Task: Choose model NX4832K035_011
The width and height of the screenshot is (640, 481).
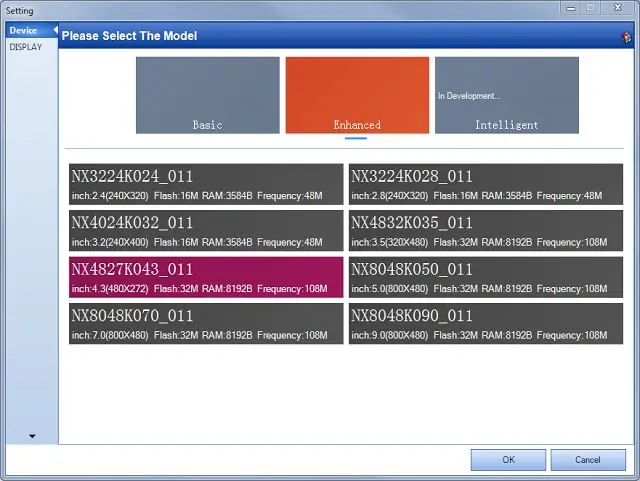Action: pyautogui.click(x=486, y=231)
